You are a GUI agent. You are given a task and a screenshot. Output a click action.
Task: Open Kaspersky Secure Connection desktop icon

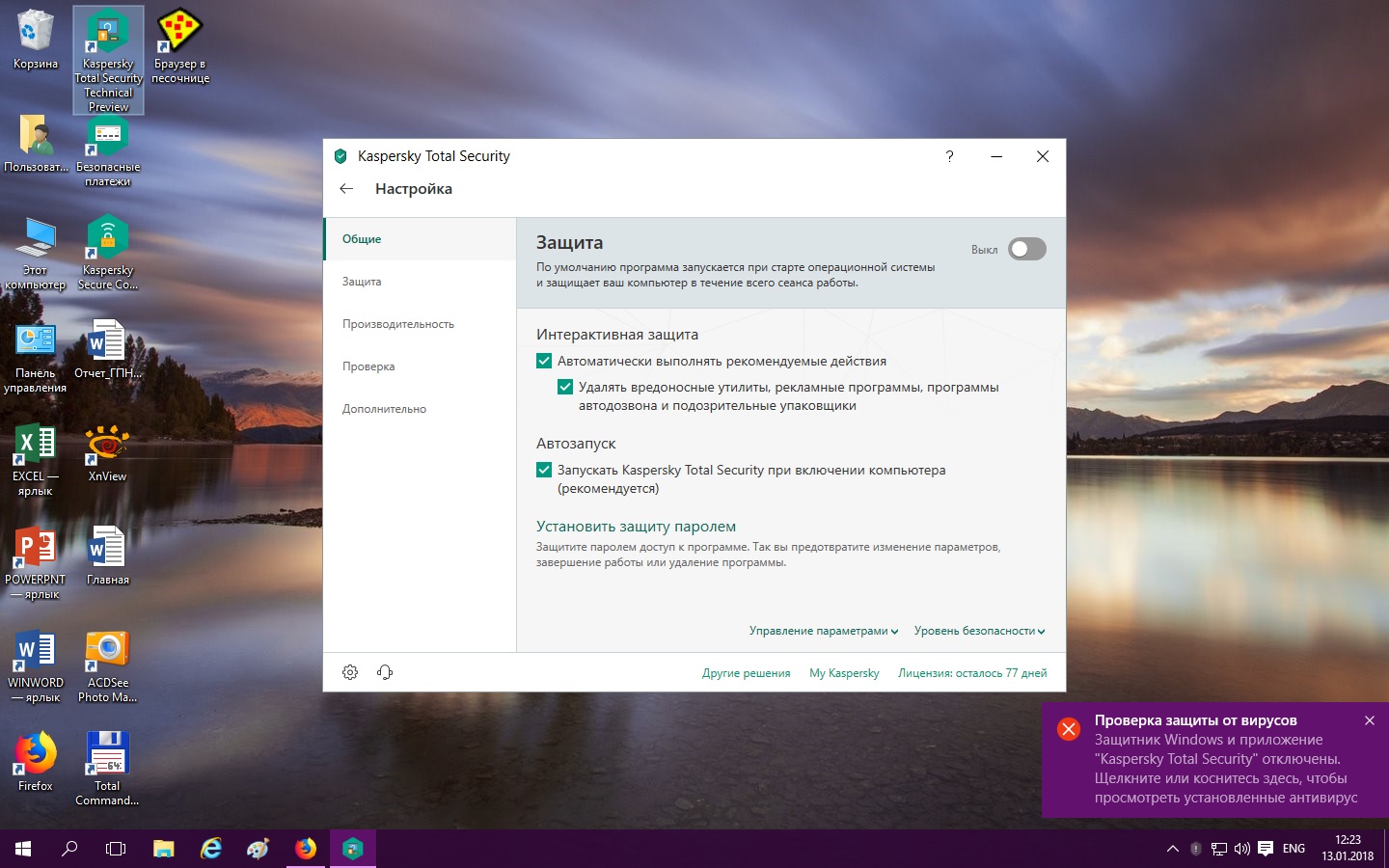108,252
